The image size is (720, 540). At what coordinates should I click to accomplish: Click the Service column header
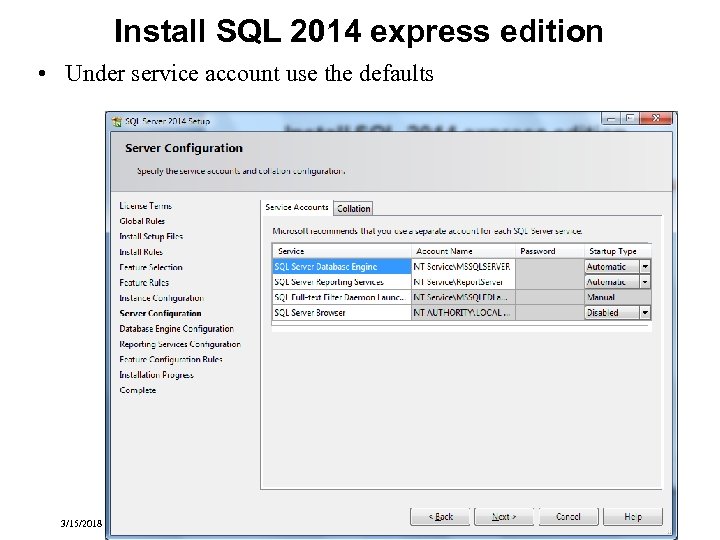click(342, 251)
